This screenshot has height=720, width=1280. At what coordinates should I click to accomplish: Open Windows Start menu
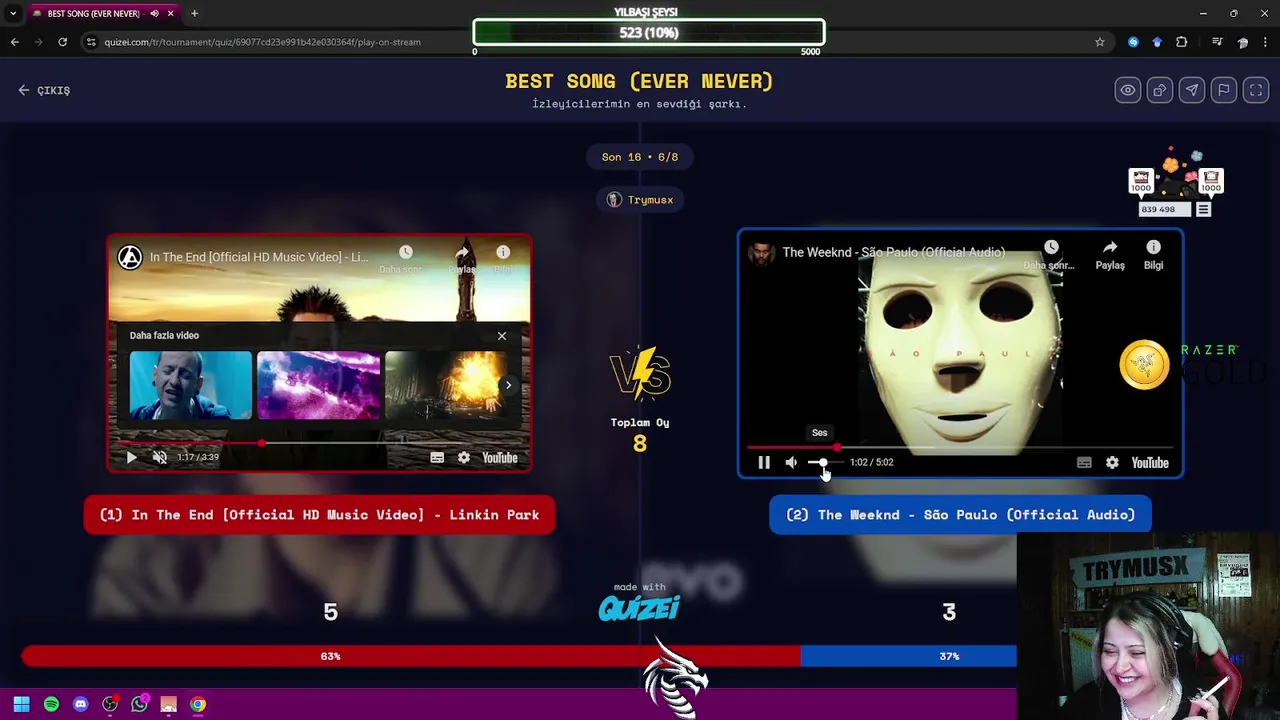click(x=21, y=704)
